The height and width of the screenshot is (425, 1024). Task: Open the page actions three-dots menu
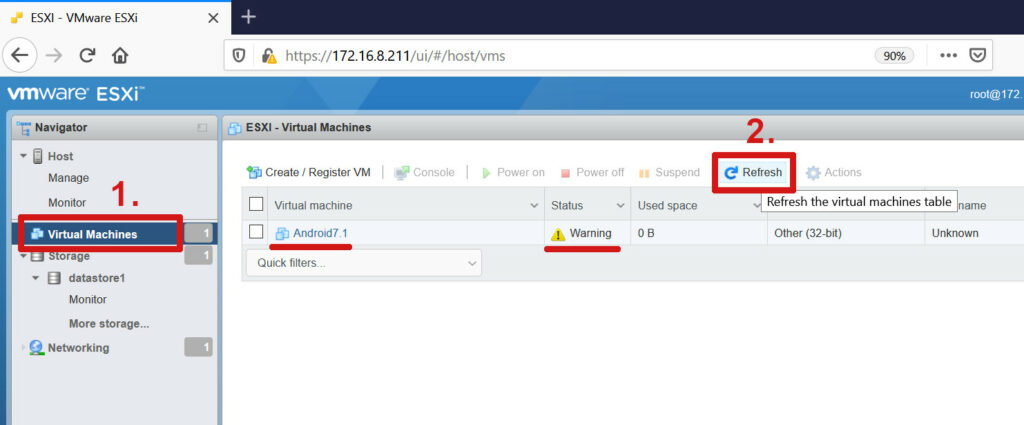(x=948, y=56)
